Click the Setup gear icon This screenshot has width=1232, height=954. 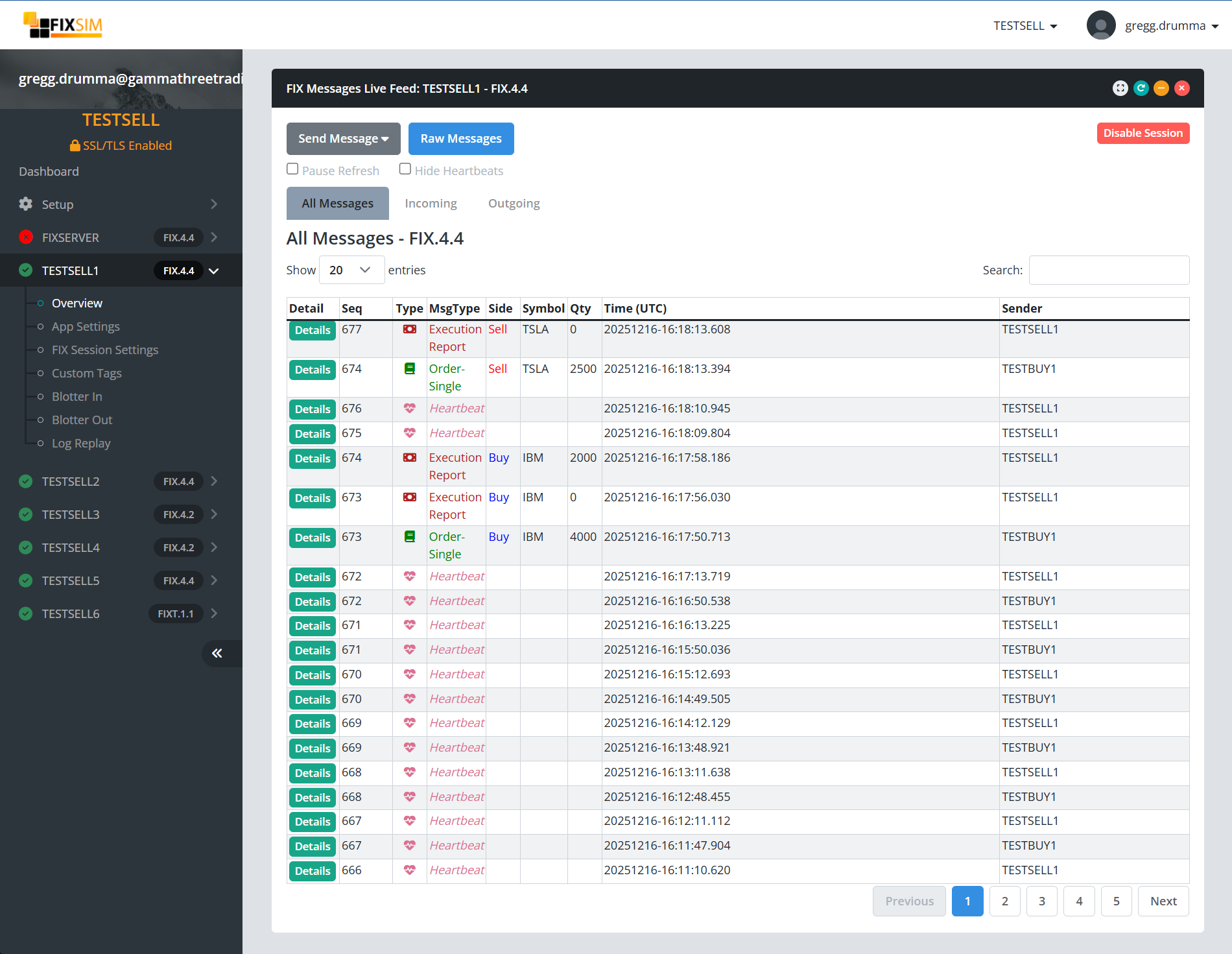pyautogui.click(x=26, y=204)
